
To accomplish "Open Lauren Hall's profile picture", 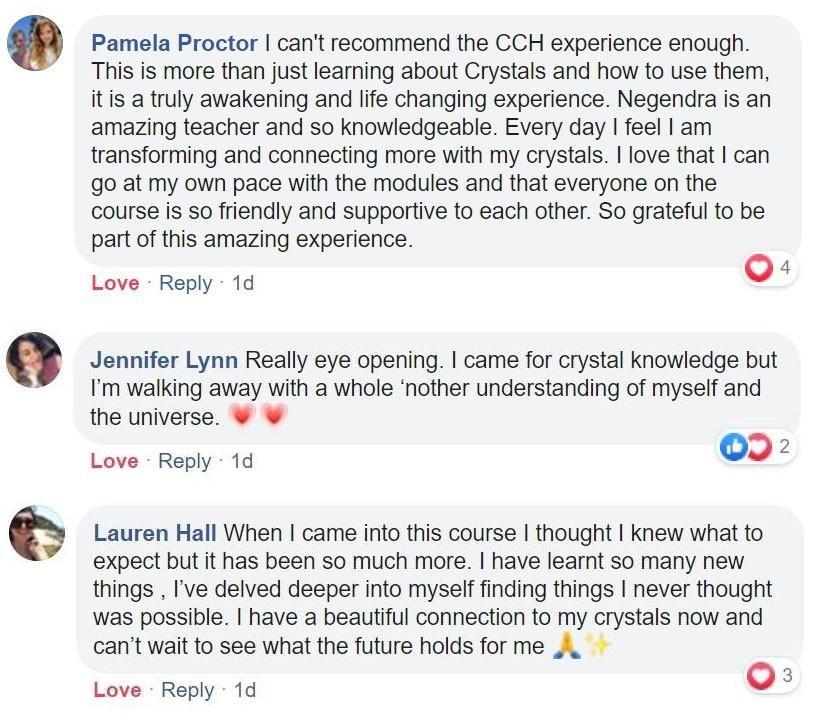I will tap(35, 532).
